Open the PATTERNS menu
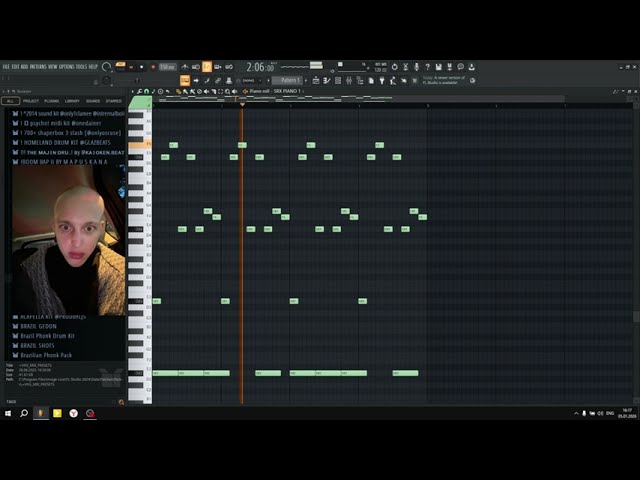Screen dimensions: 640x480 (x=38, y=67)
